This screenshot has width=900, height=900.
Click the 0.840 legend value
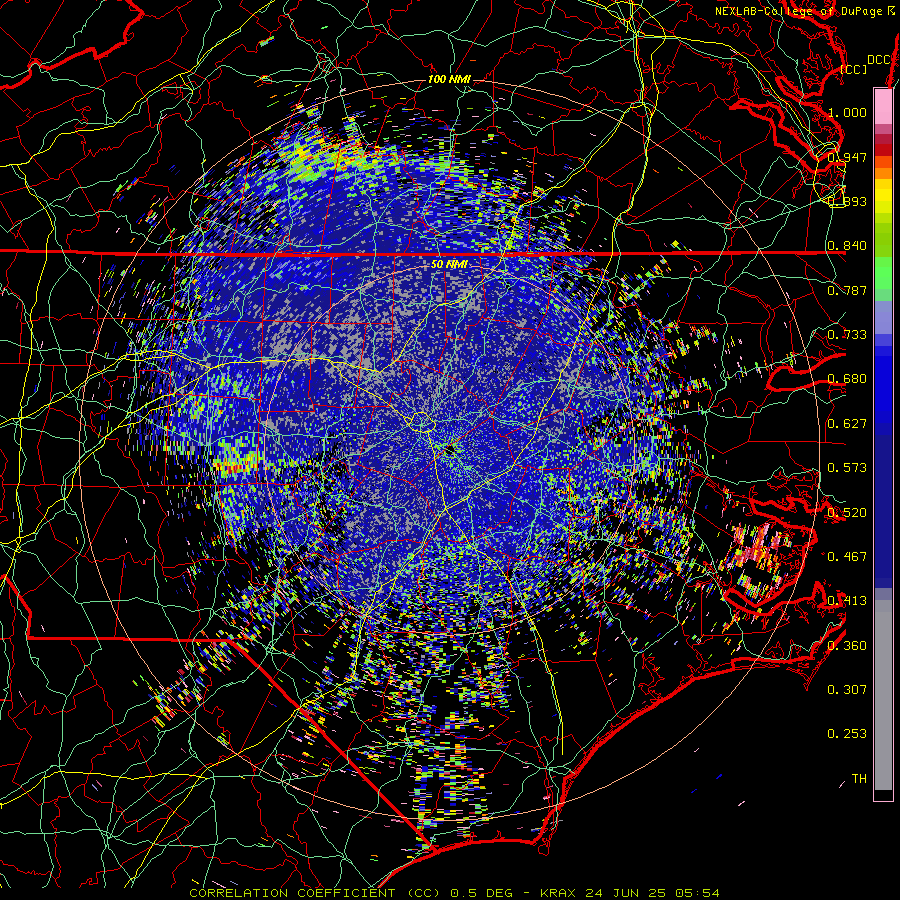(847, 246)
